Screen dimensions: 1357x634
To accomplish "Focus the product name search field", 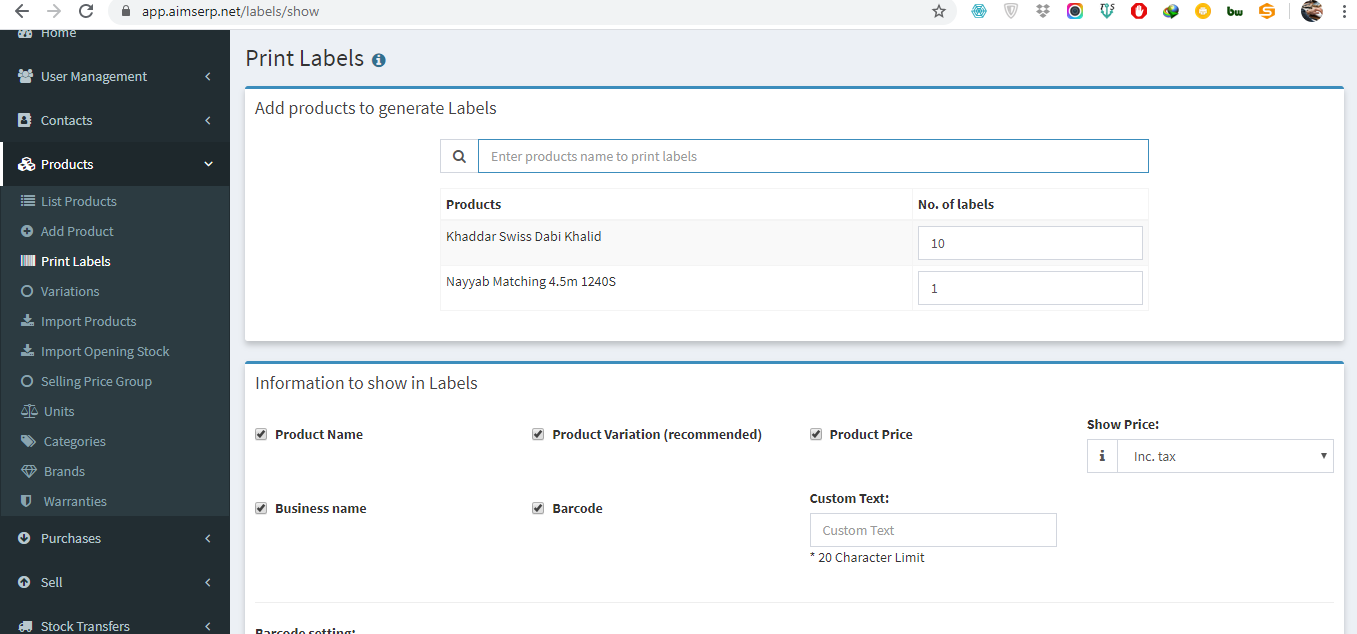I will tap(812, 156).
